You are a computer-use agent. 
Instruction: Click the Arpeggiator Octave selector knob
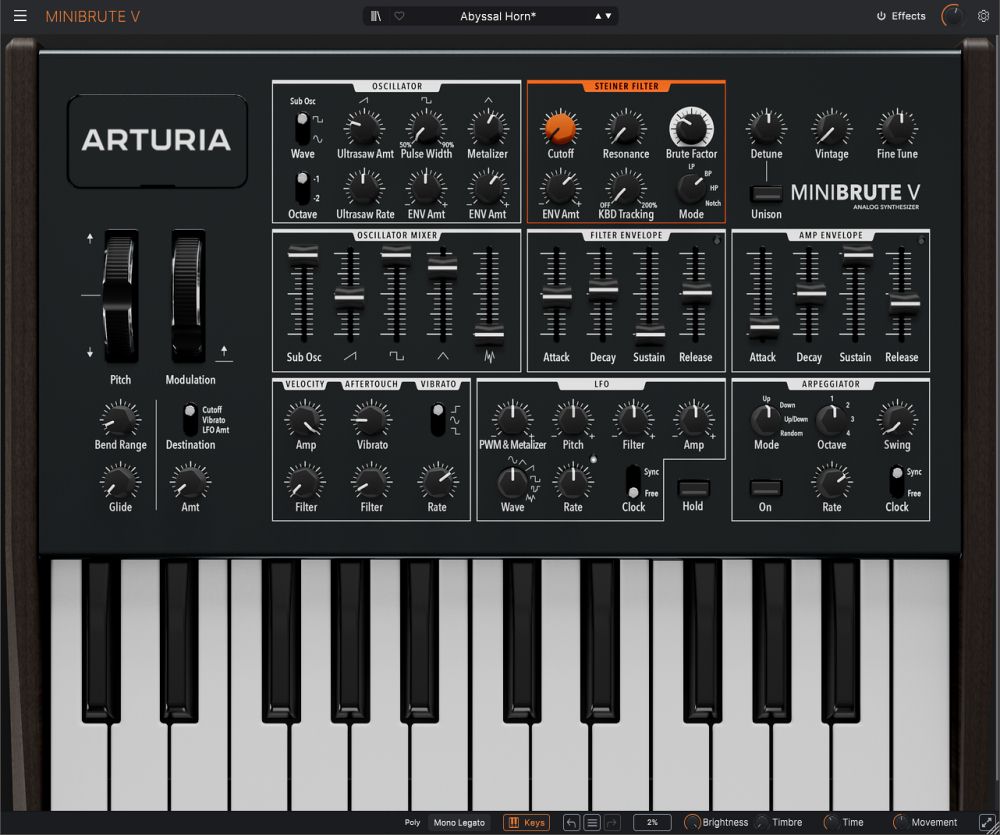tap(832, 419)
